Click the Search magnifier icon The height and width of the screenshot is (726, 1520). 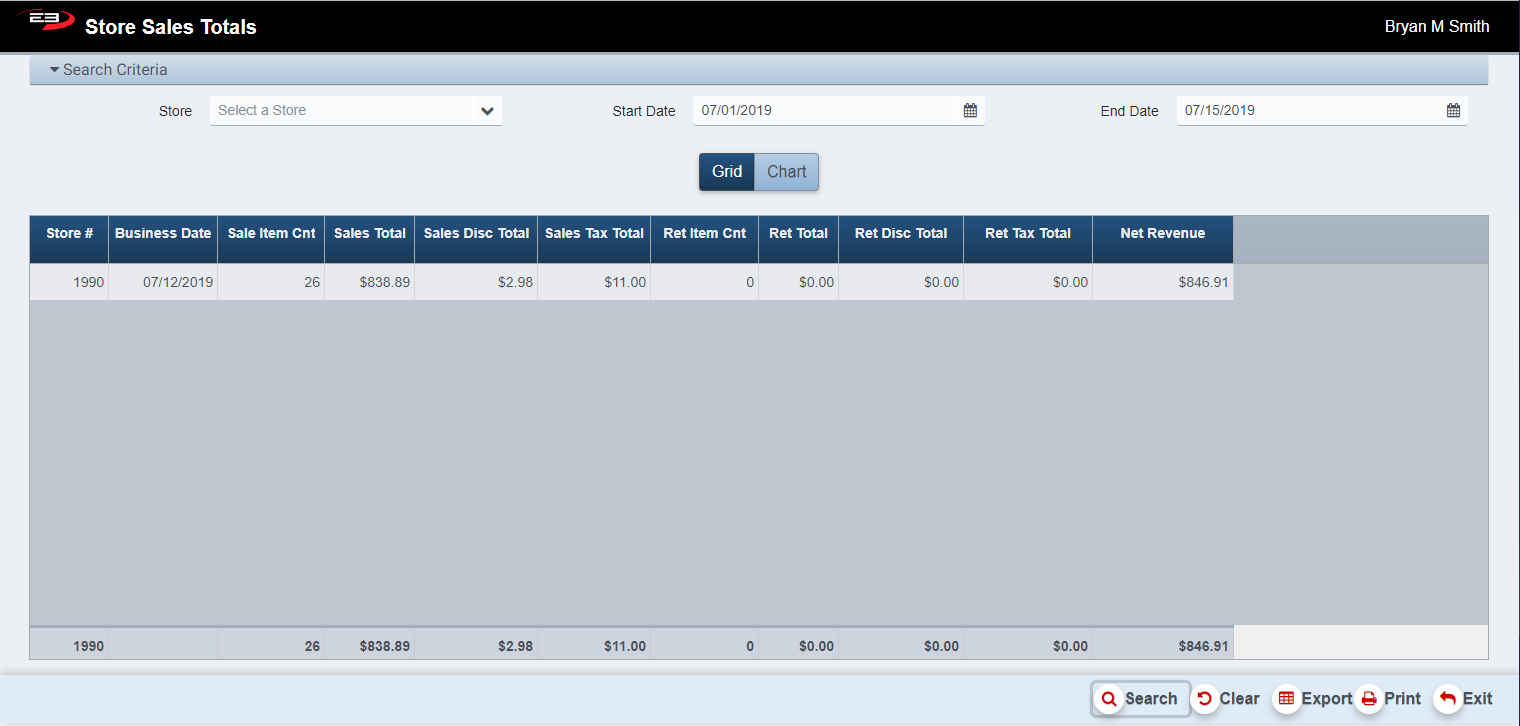(1108, 699)
